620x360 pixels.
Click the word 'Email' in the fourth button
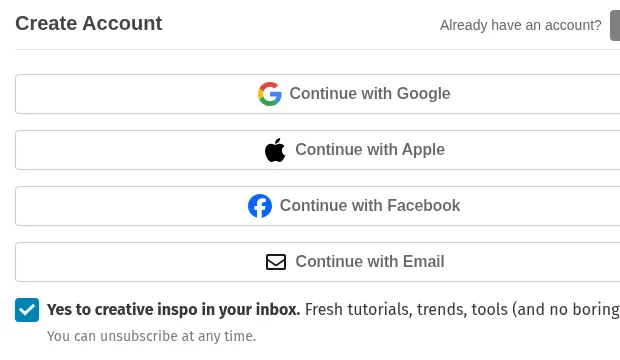click(x=423, y=261)
